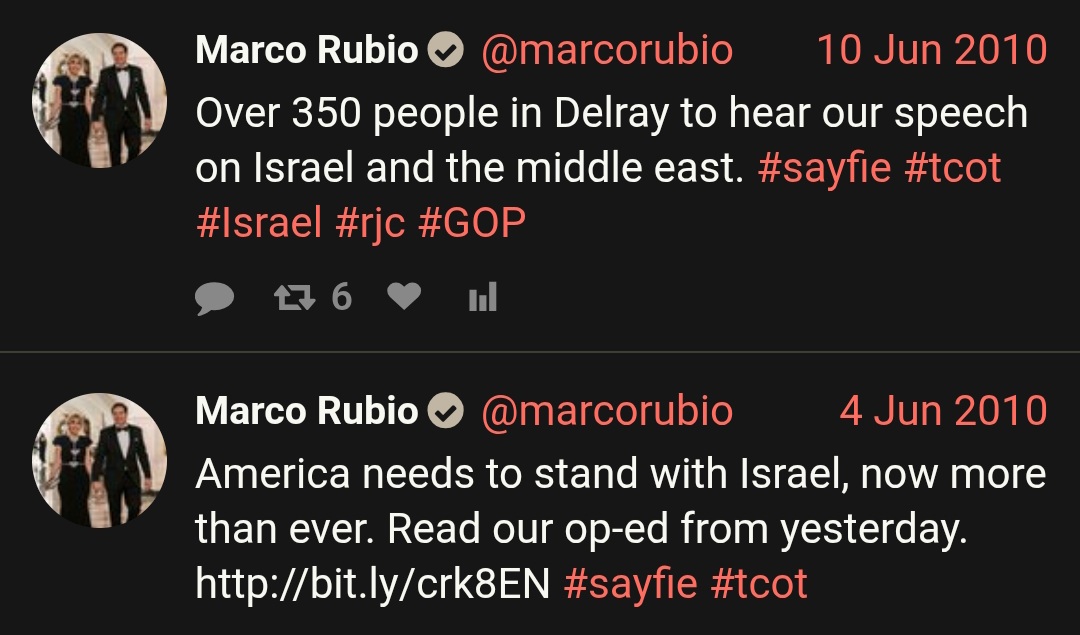The image size is (1080, 635).
Task: Click verified badge on 10 Jun tweet
Action: pos(446,50)
